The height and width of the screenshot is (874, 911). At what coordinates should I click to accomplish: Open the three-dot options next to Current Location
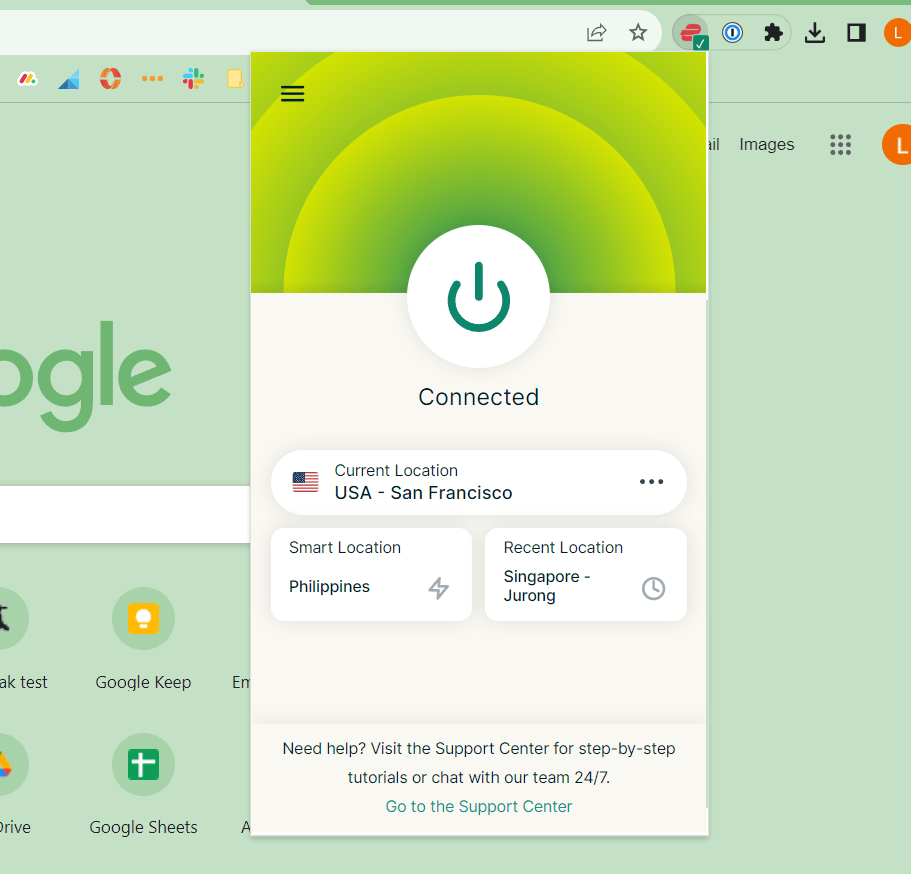(x=651, y=482)
